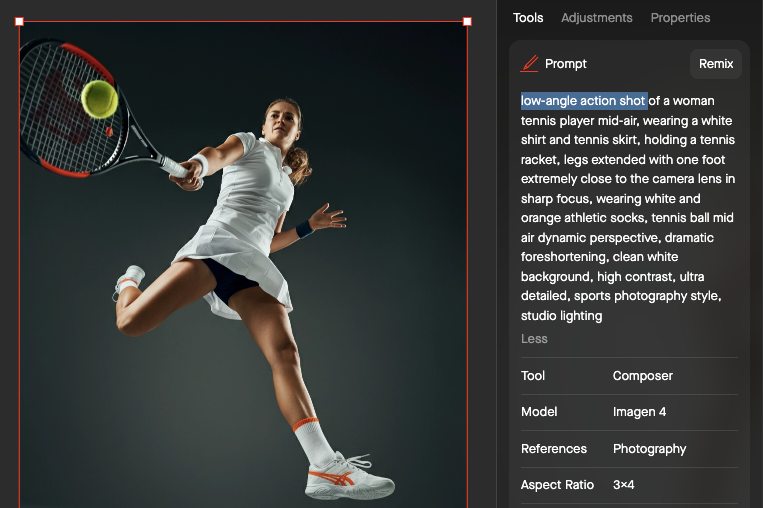Click the words 'studio lighting' in the prompt
Image resolution: width=763 pixels, height=508 pixels.
coord(561,316)
